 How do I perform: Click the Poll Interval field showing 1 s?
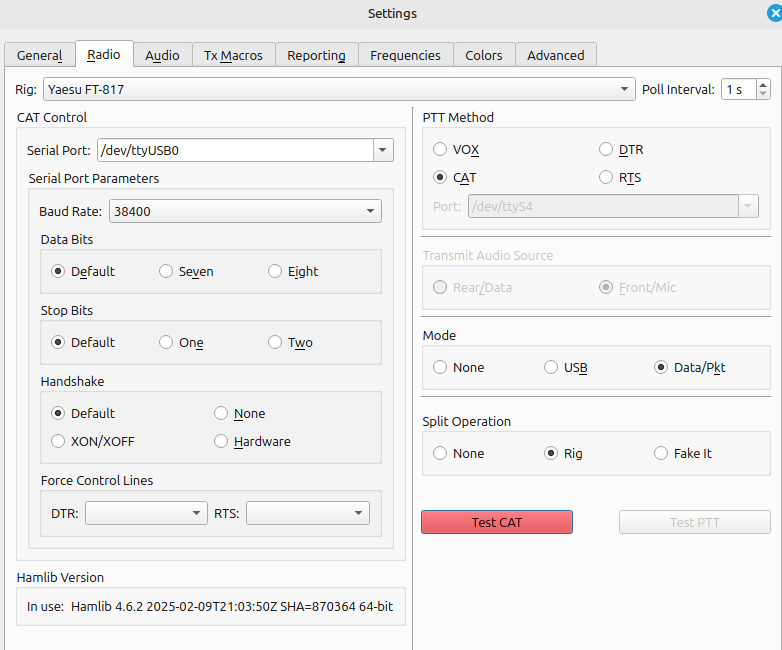[739, 89]
